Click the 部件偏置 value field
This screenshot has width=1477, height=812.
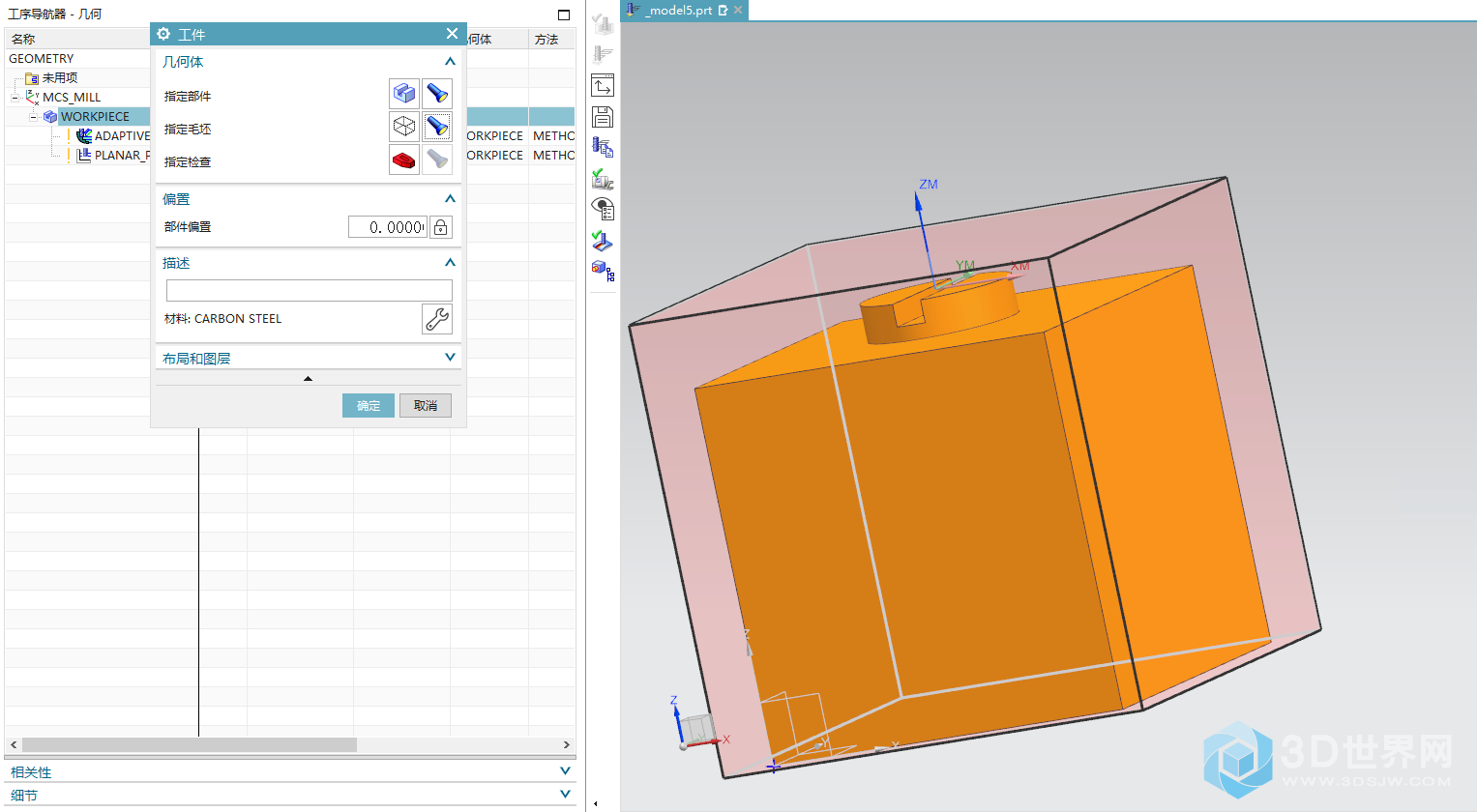pyautogui.click(x=387, y=227)
